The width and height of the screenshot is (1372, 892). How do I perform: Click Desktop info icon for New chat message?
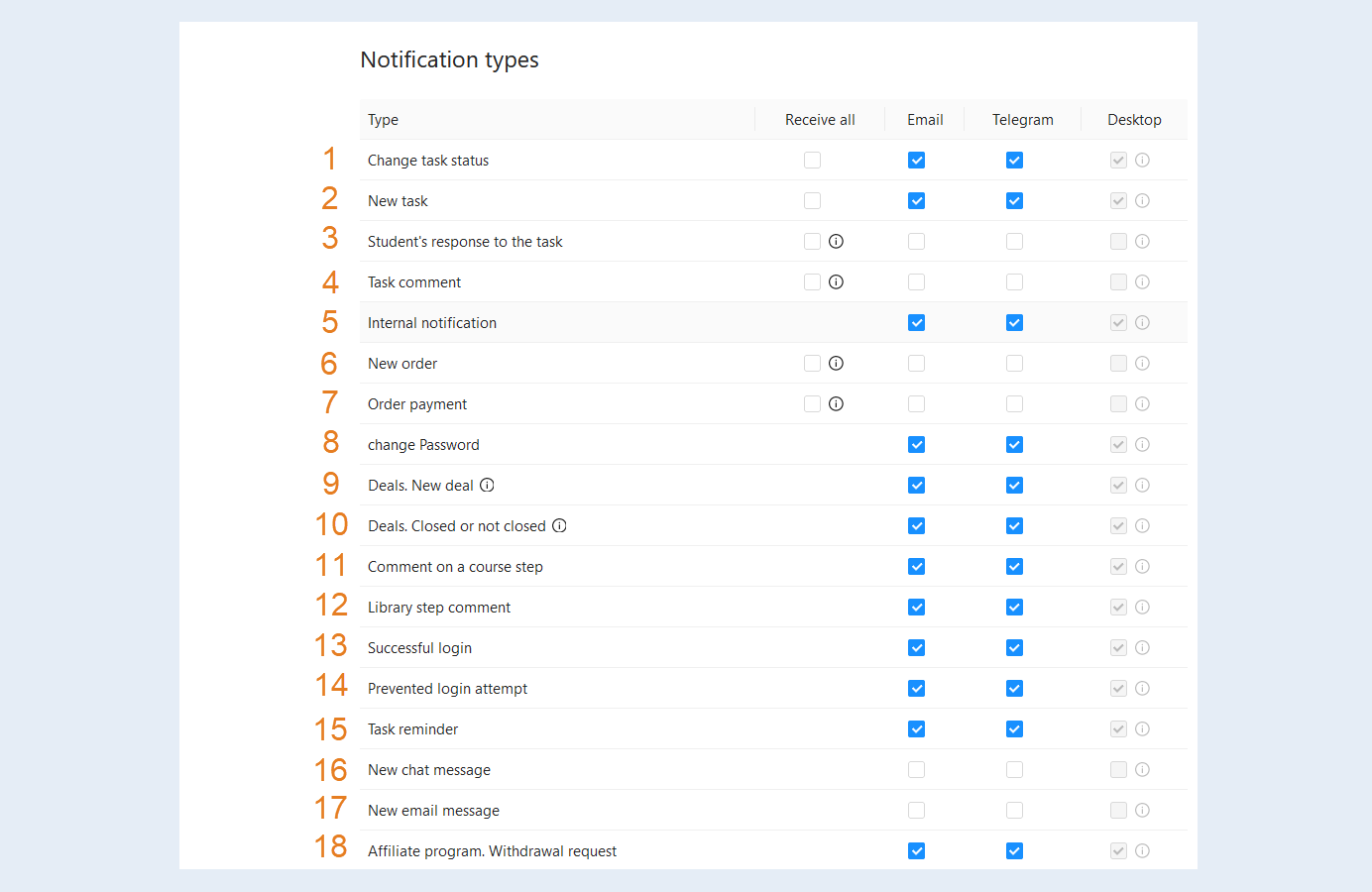pos(1142,769)
